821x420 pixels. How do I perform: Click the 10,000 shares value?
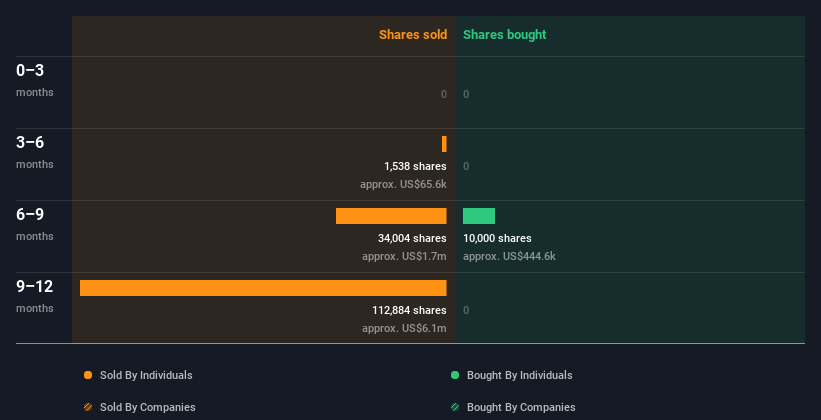point(497,238)
